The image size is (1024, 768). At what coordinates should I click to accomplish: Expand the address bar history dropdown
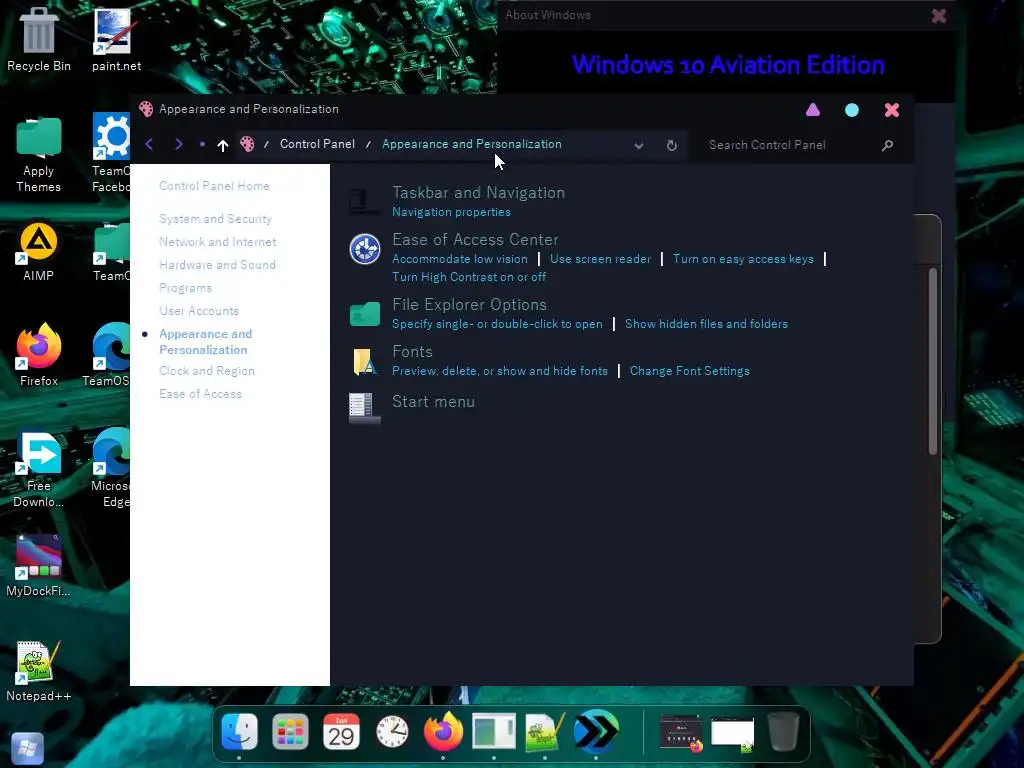click(639, 146)
